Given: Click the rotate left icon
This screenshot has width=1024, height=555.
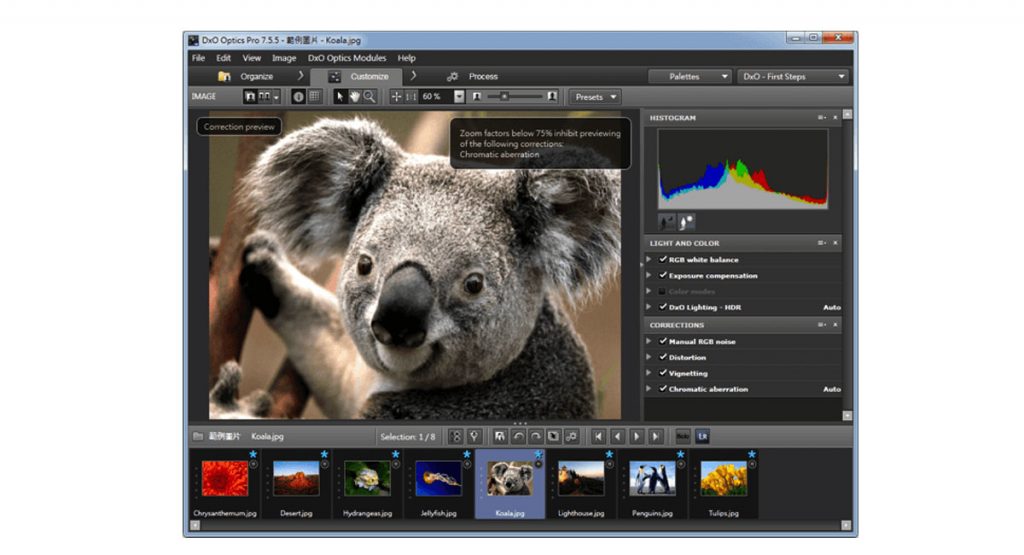Looking at the screenshot, I should click(x=518, y=436).
